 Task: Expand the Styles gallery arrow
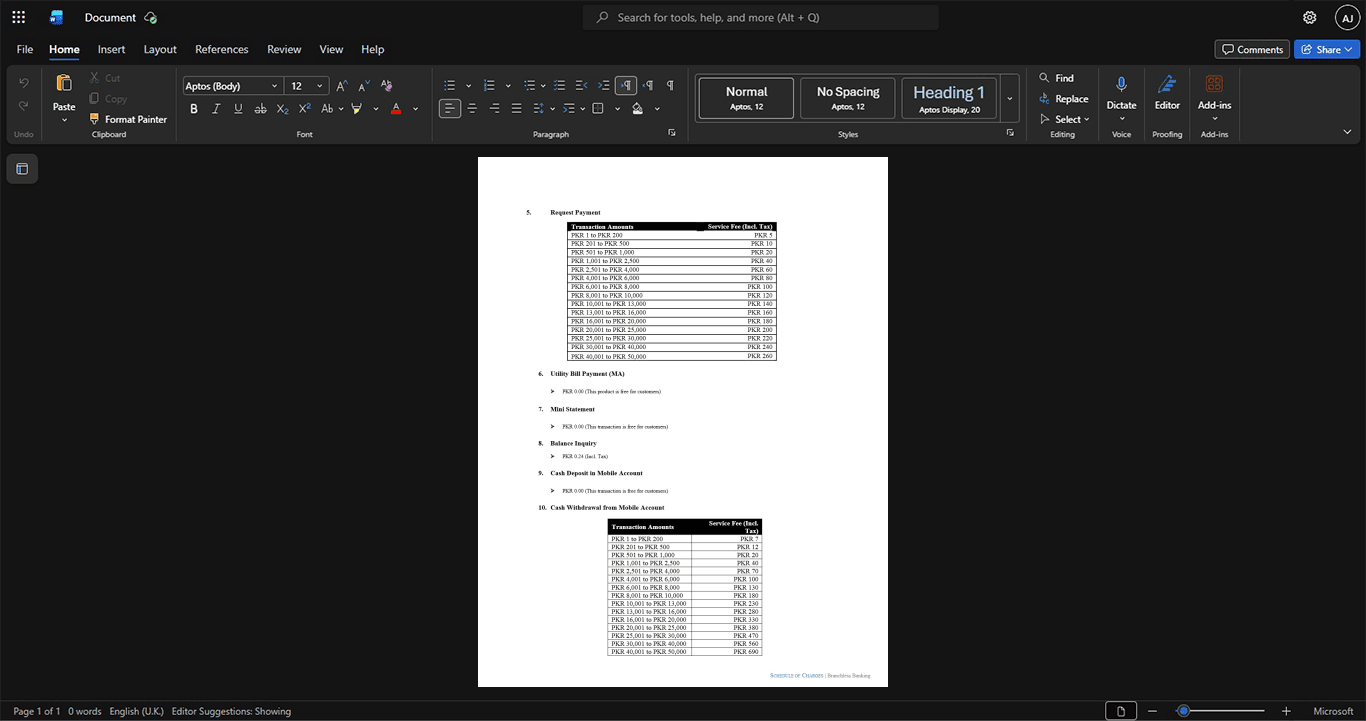(x=1009, y=99)
